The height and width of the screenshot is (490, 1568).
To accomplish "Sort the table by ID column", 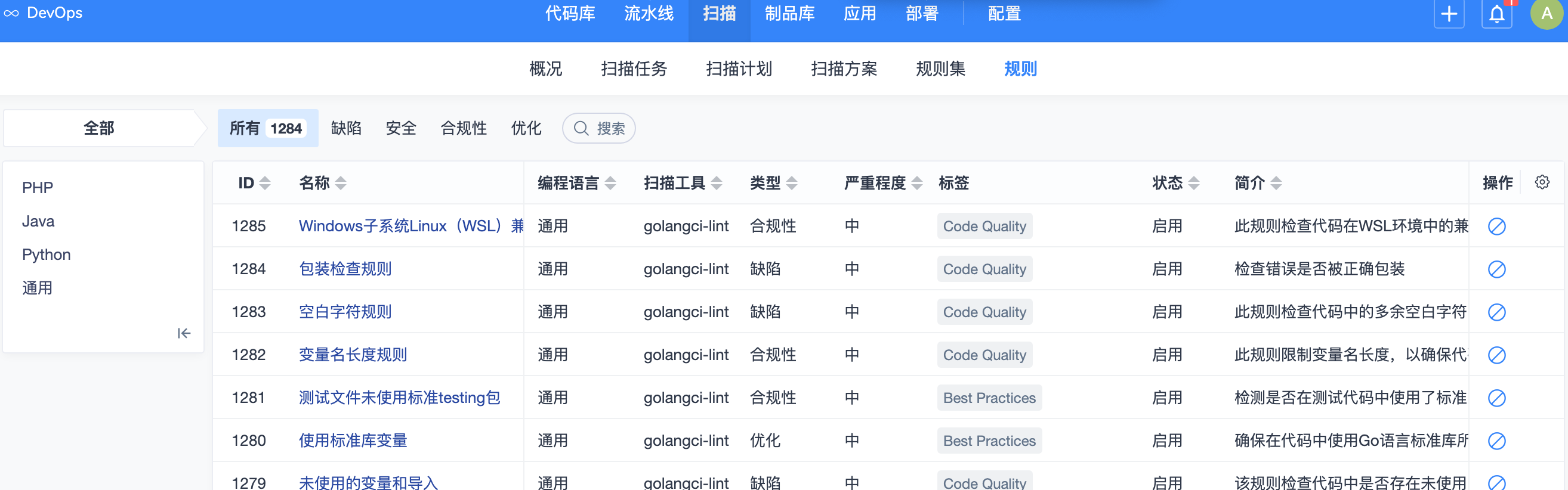I will [x=265, y=183].
